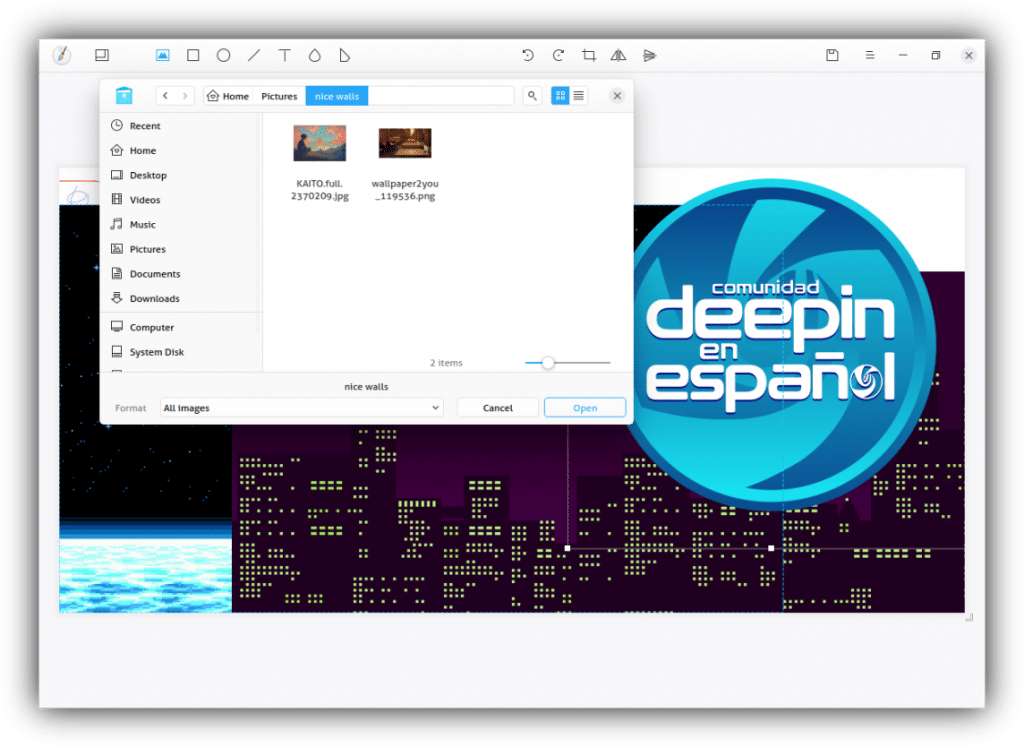Open System Disk in the sidebar

pyautogui.click(x=182, y=353)
